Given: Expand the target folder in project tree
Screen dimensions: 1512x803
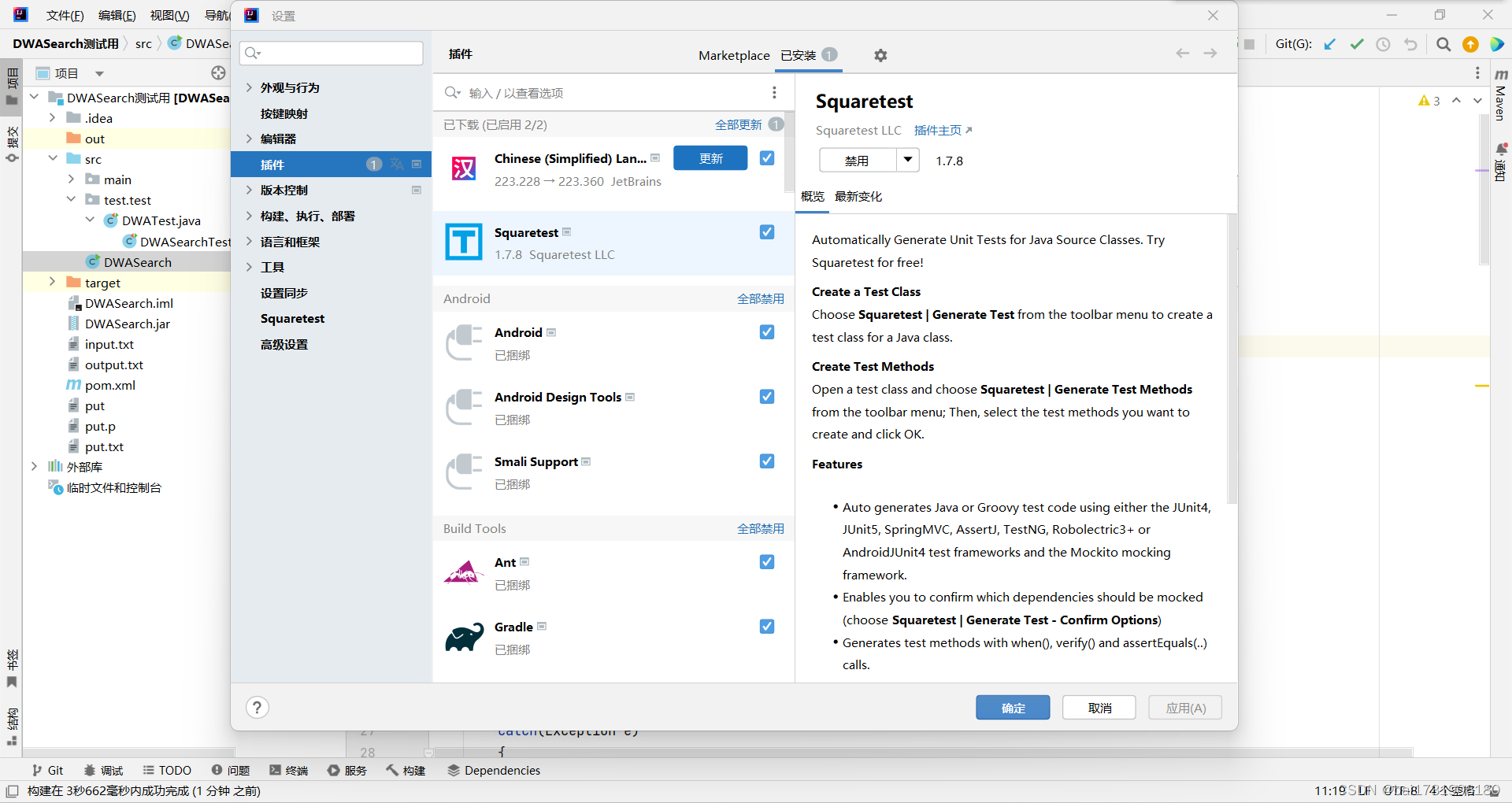Looking at the screenshot, I should point(52,282).
